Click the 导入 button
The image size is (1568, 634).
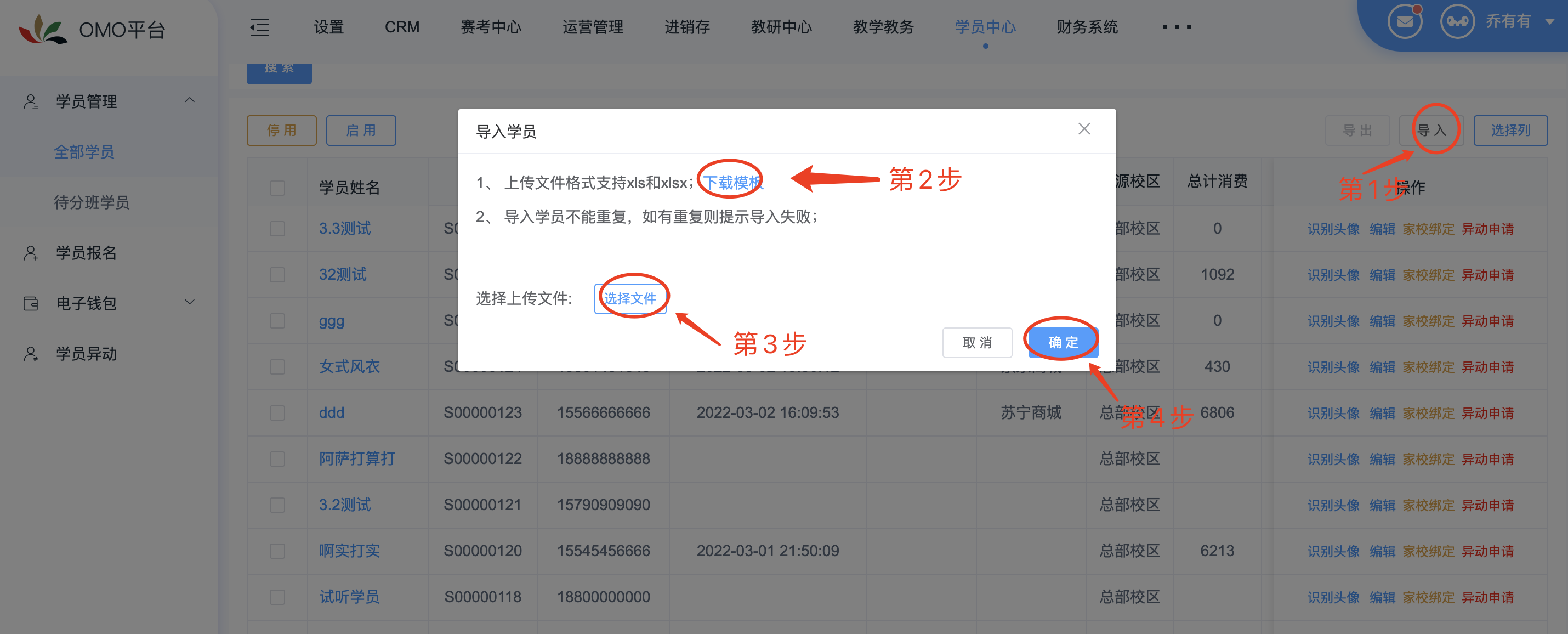pyautogui.click(x=1431, y=131)
